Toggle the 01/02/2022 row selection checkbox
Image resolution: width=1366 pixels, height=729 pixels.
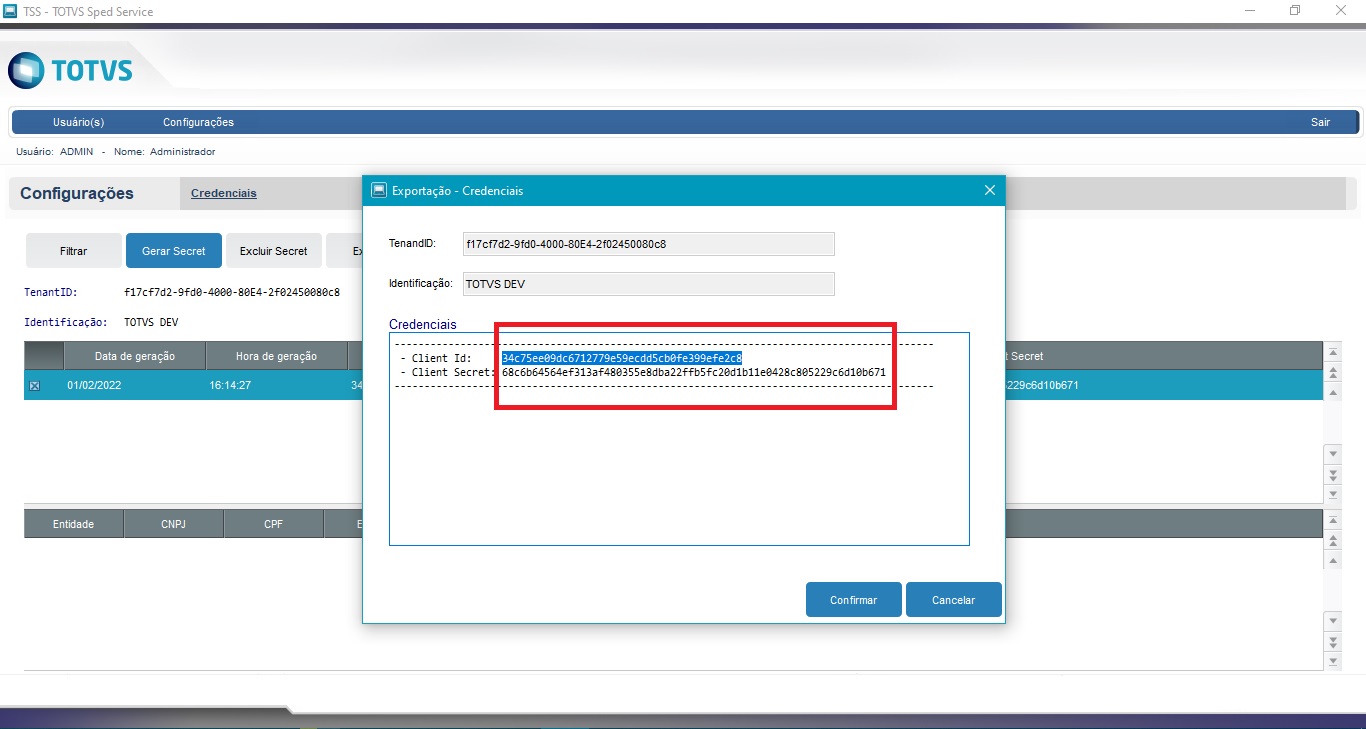(x=34, y=386)
